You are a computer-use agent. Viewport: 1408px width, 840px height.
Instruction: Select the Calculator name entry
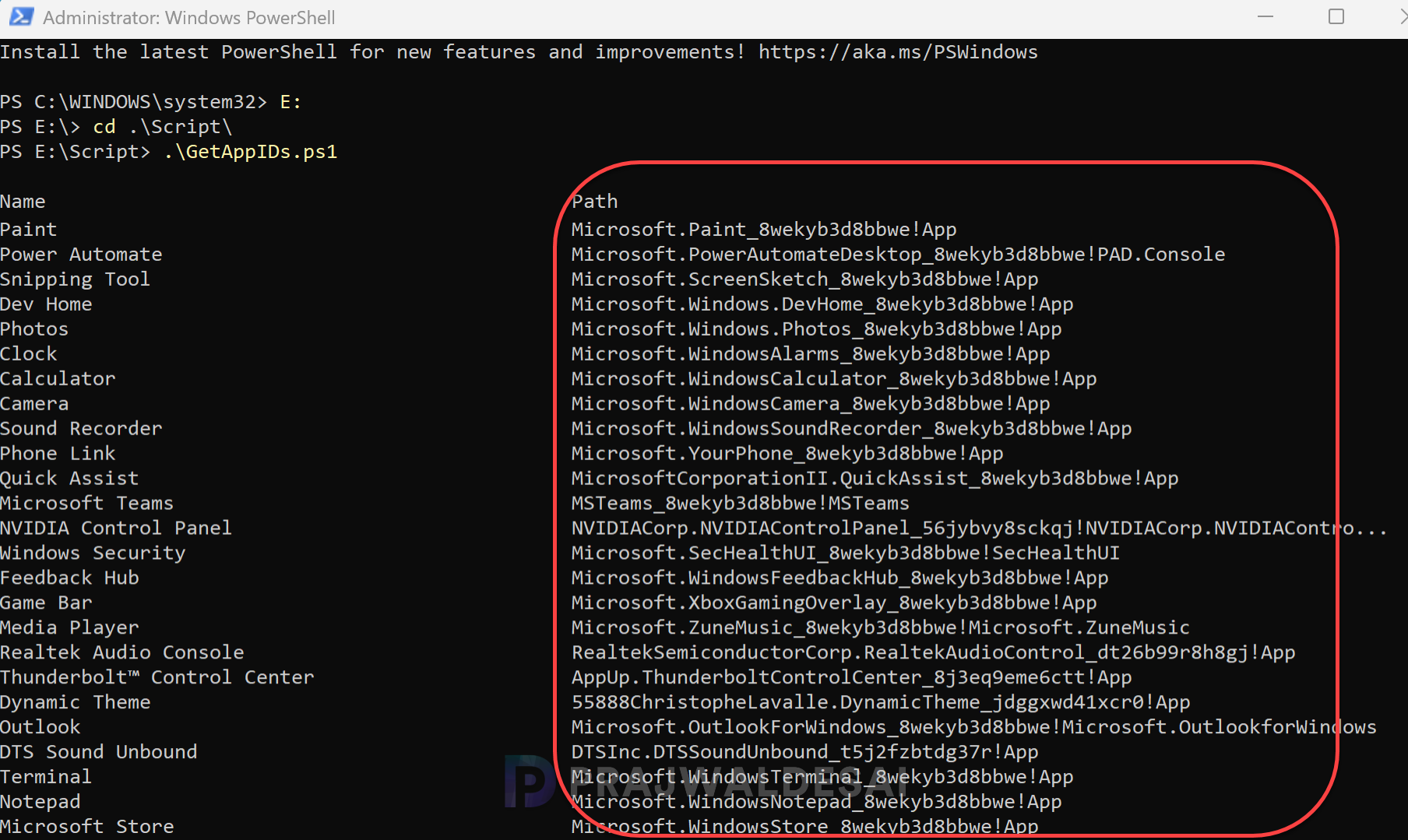pyautogui.click(x=58, y=379)
